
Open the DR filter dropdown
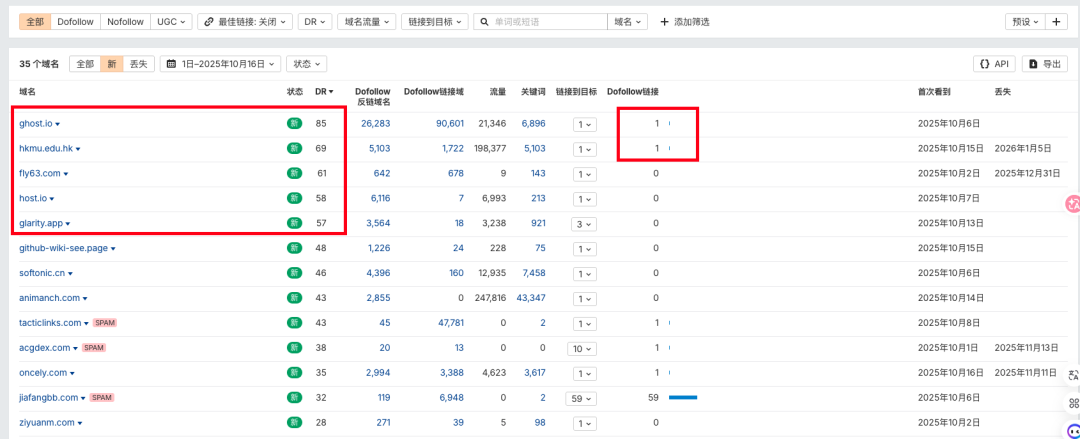316,22
